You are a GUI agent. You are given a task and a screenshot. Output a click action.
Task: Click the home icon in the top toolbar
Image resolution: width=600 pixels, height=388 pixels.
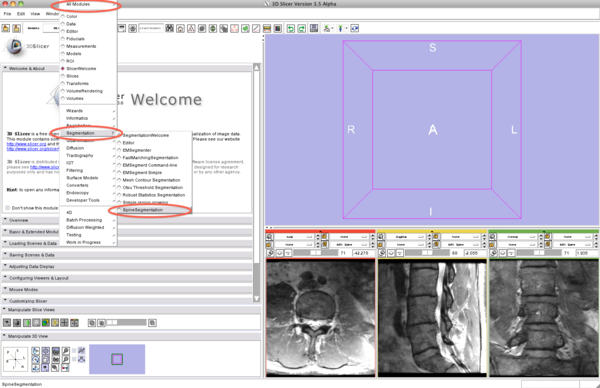coord(180,28)
